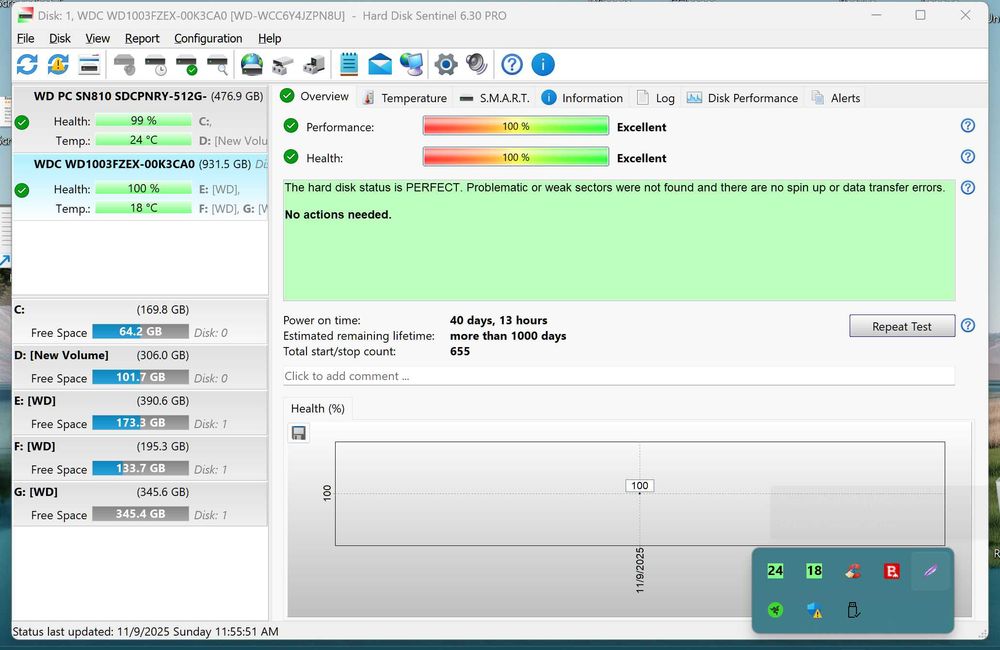This screenshot has height=650, width=1000.
Task: Select the D: [New Volume] partition label
Action: [61, 355]
